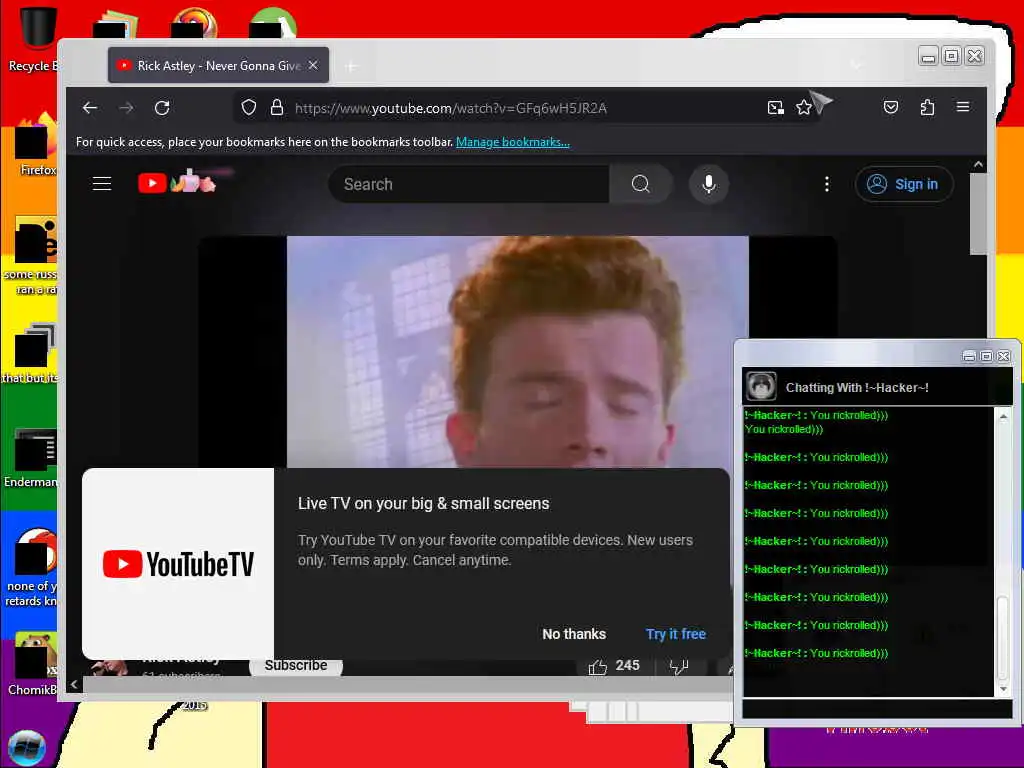Open the Firefox extensions puzzle icon
The image size is (1024, 768).
tap(927, 107)
